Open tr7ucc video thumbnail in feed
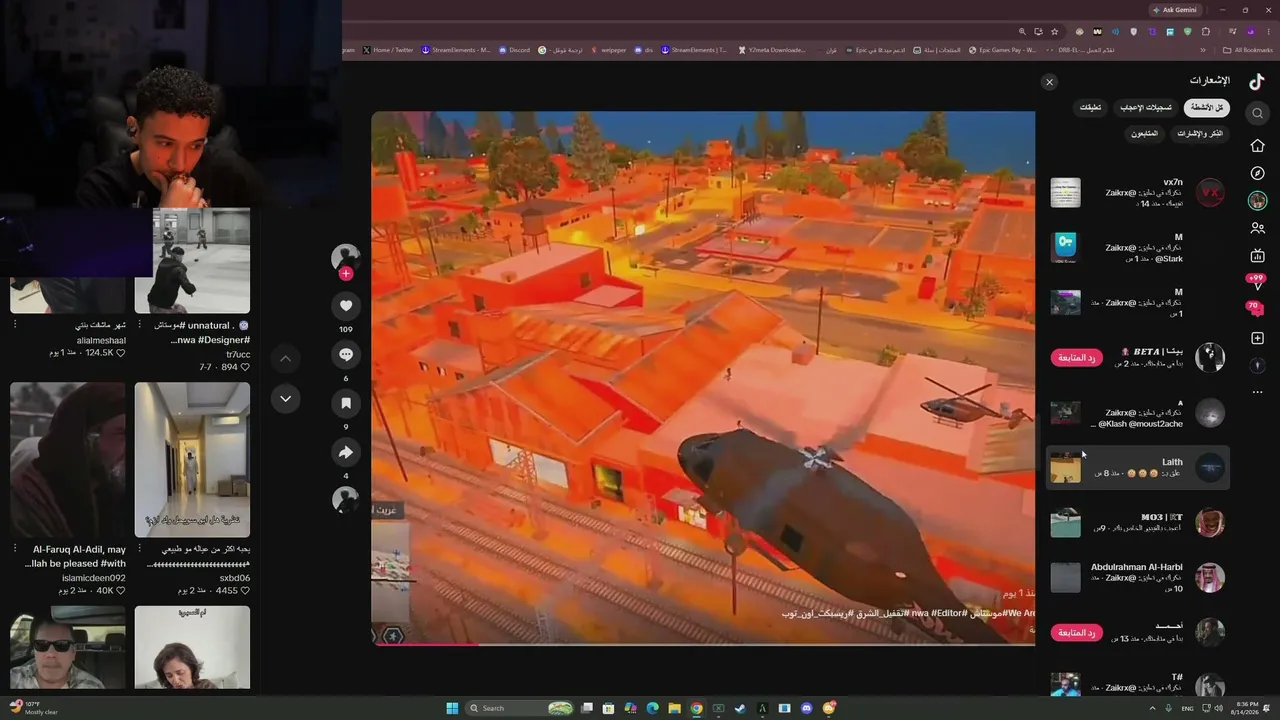Image resolution: width=1280 pixels, height=720 pixels. tap(192, 261)
